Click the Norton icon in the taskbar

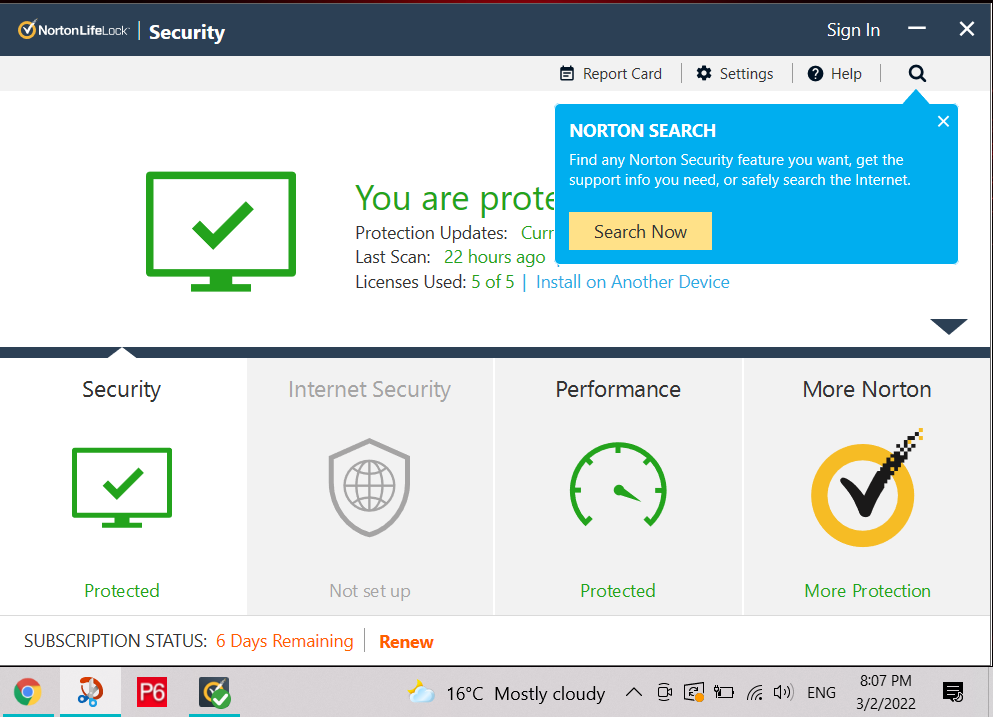[214, 692]
